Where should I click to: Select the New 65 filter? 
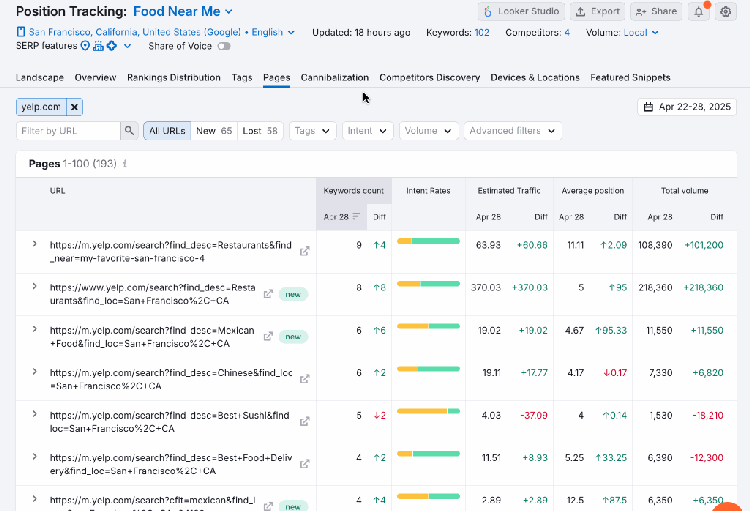tap(214, 131)
